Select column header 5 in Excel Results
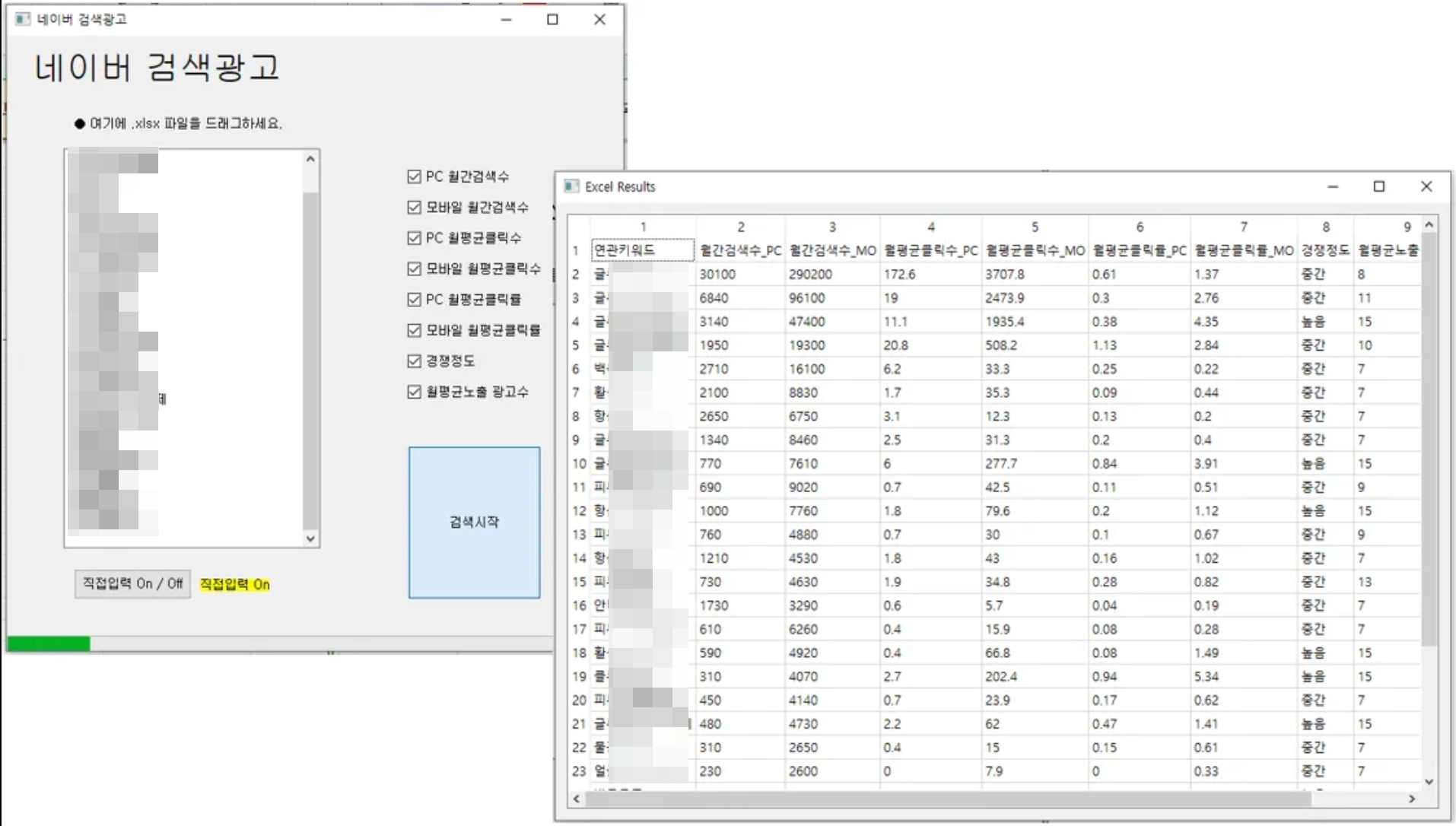1456x826 pixels. click(x=1035, y=227)
